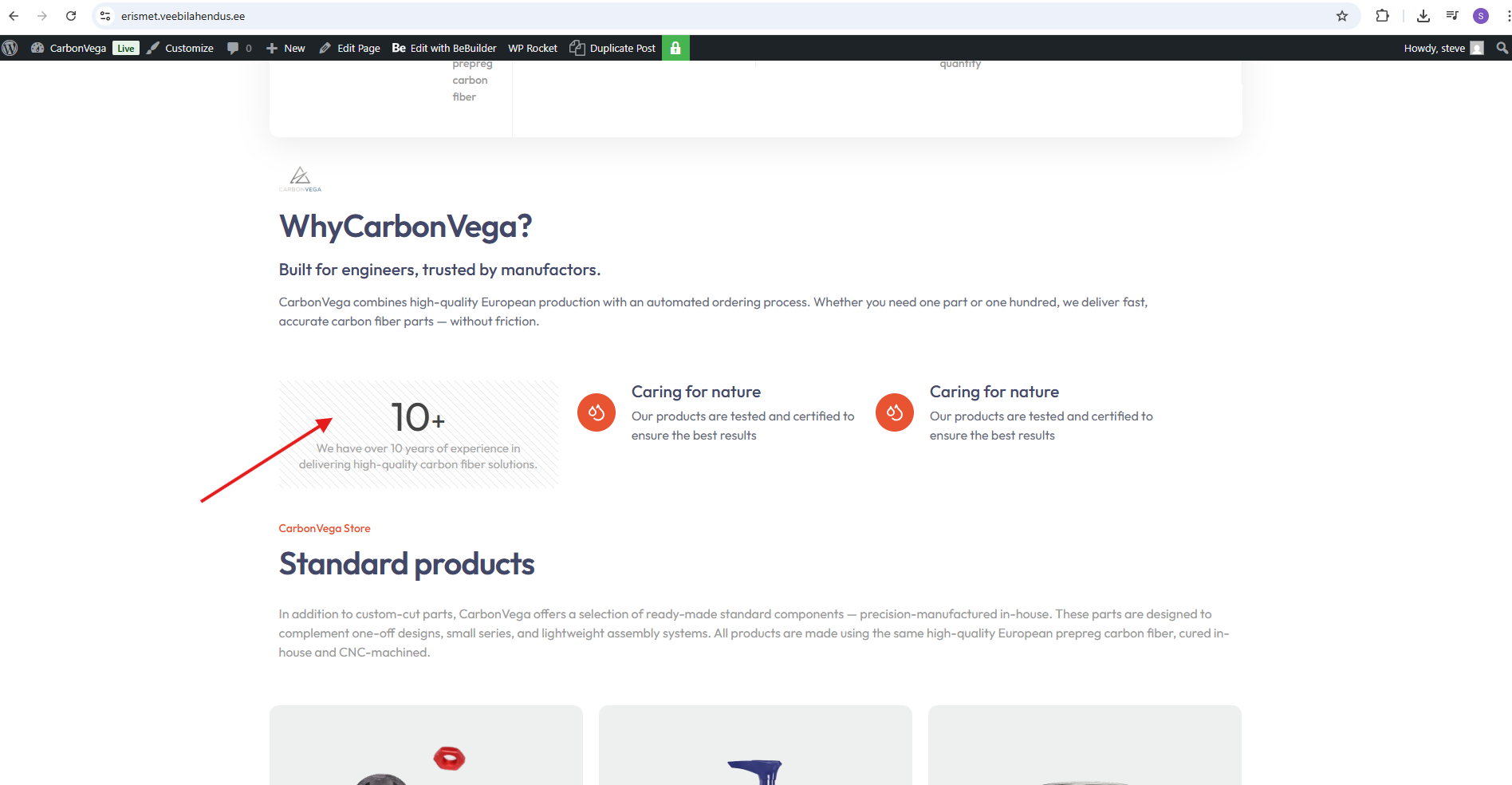Click the small CarbonVega logo above heading
The width and height of the screenshot is (1512, 785).
pos(300,179)
